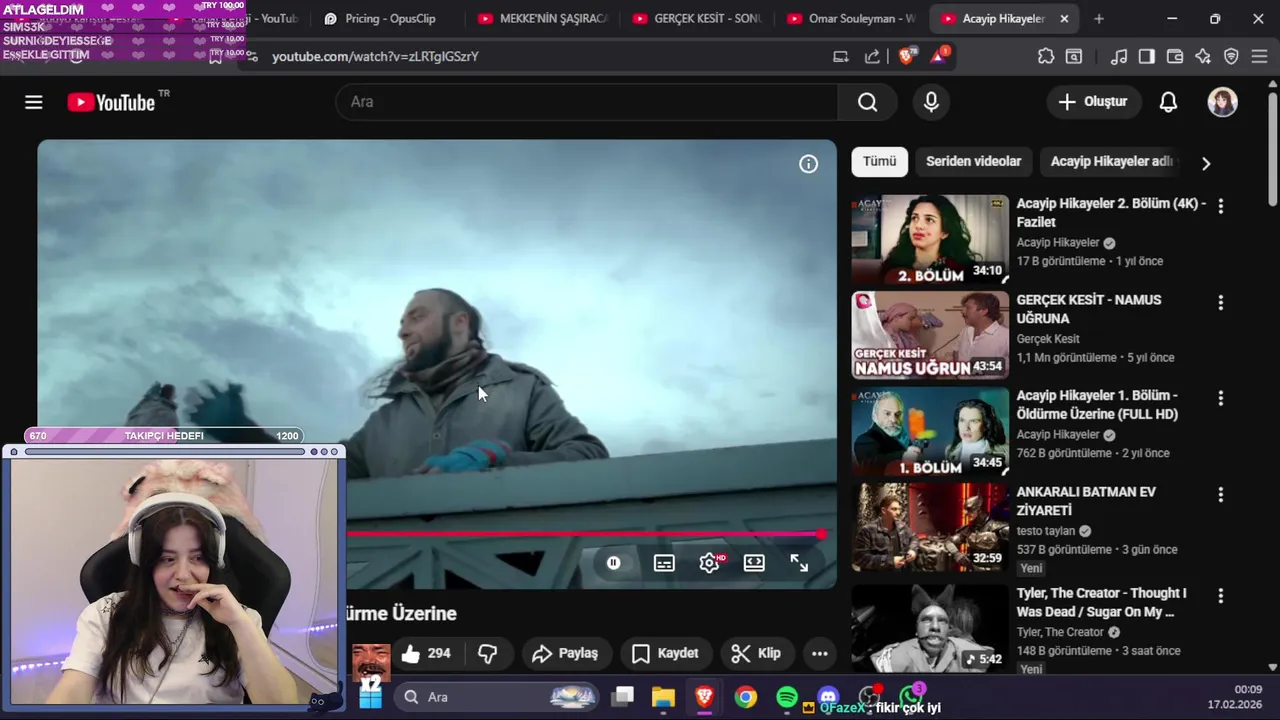The height and width of the screenshot is (720, 1280).
Task: Click the address bar URL youtube.com/watch
Action: [375, 57]
